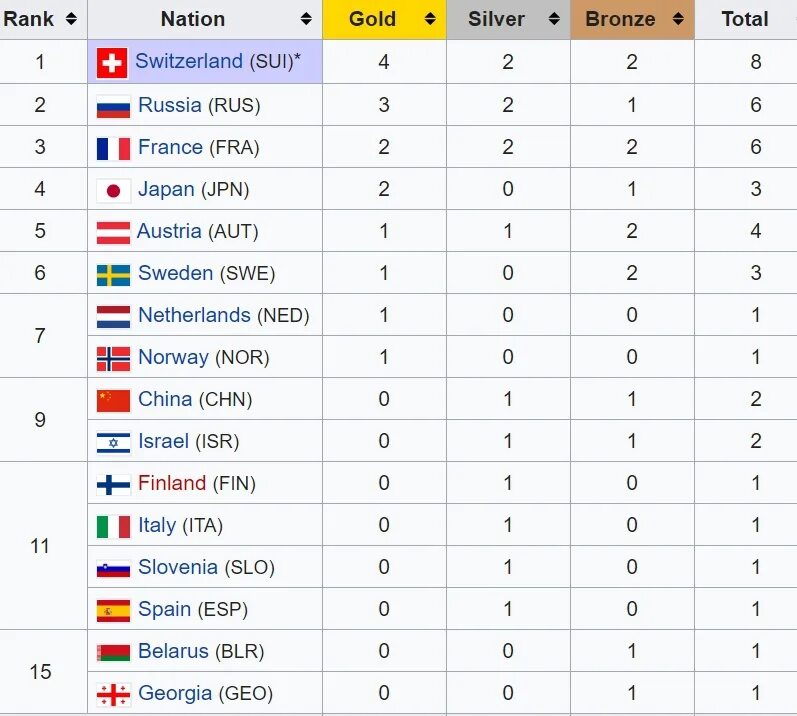This screenshot has width=797, height=716.
Task: Open the Russia country link
Action: pos(170,105)
